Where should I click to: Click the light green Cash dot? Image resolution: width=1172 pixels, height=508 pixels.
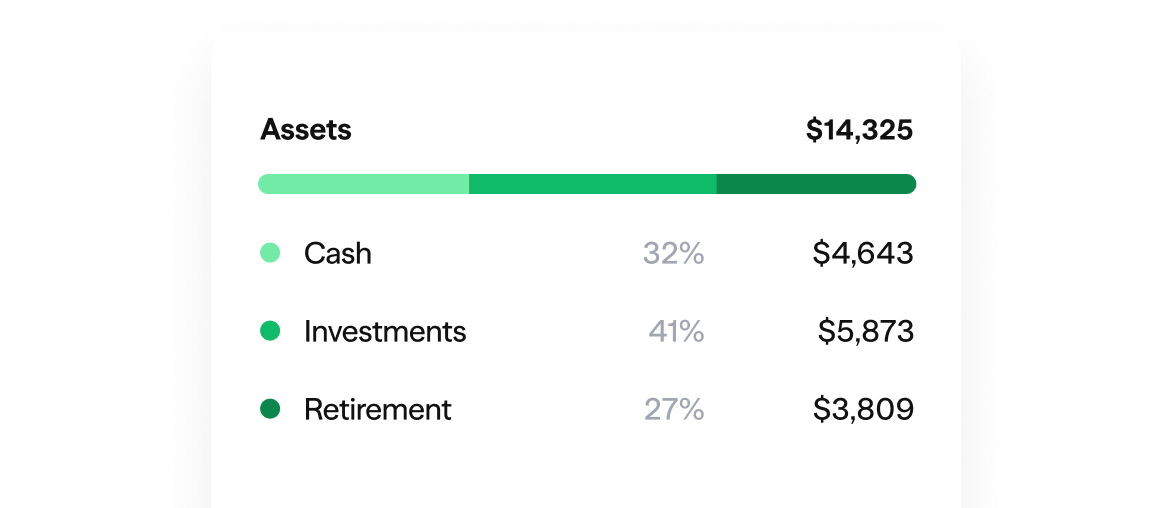[270, 253]
